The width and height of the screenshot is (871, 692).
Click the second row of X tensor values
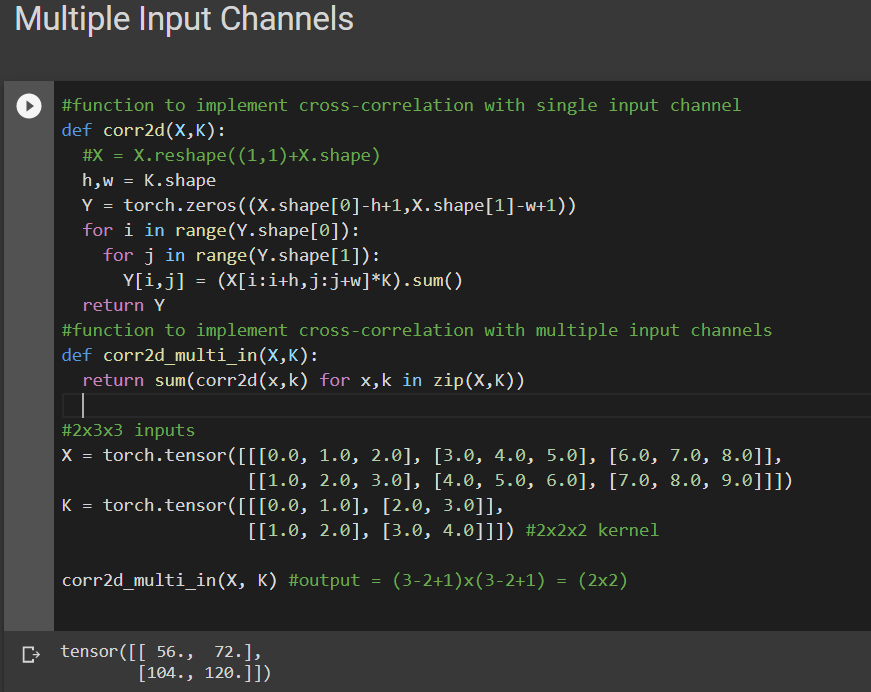(x=520, y=480)
